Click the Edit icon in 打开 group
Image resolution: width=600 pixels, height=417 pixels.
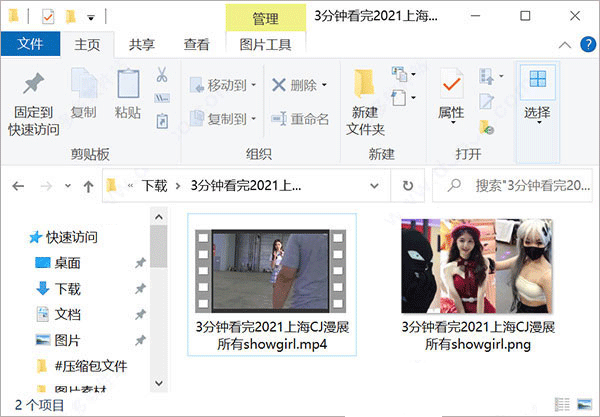pyautogui.click(x=486, y=101)
